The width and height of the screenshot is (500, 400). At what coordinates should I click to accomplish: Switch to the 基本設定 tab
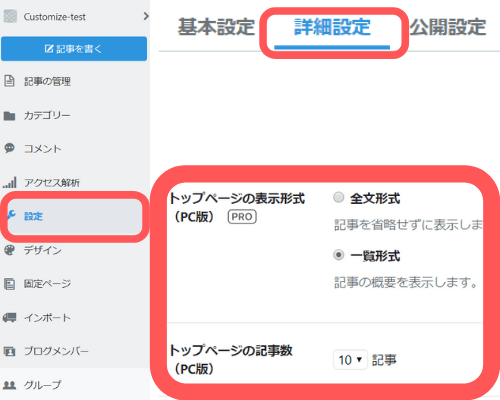point(216,27)
